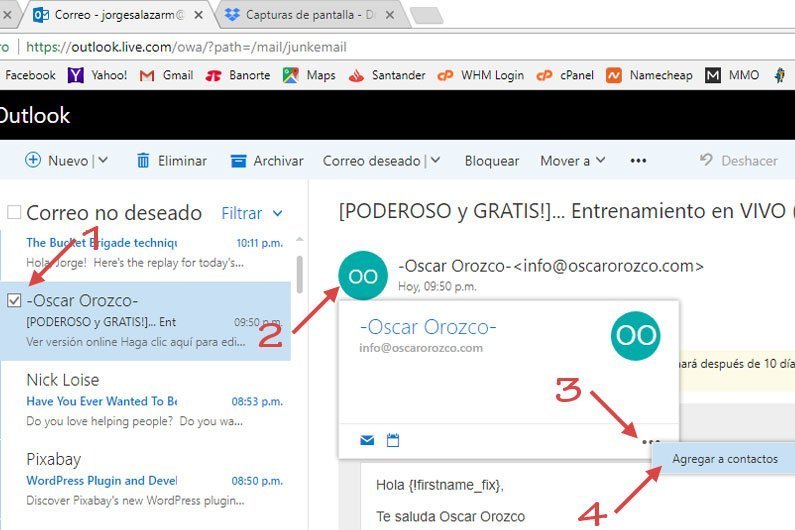Open the cPanel bookmark icon
This screenshot has width=795, height=530.
[x=544, y=76]
